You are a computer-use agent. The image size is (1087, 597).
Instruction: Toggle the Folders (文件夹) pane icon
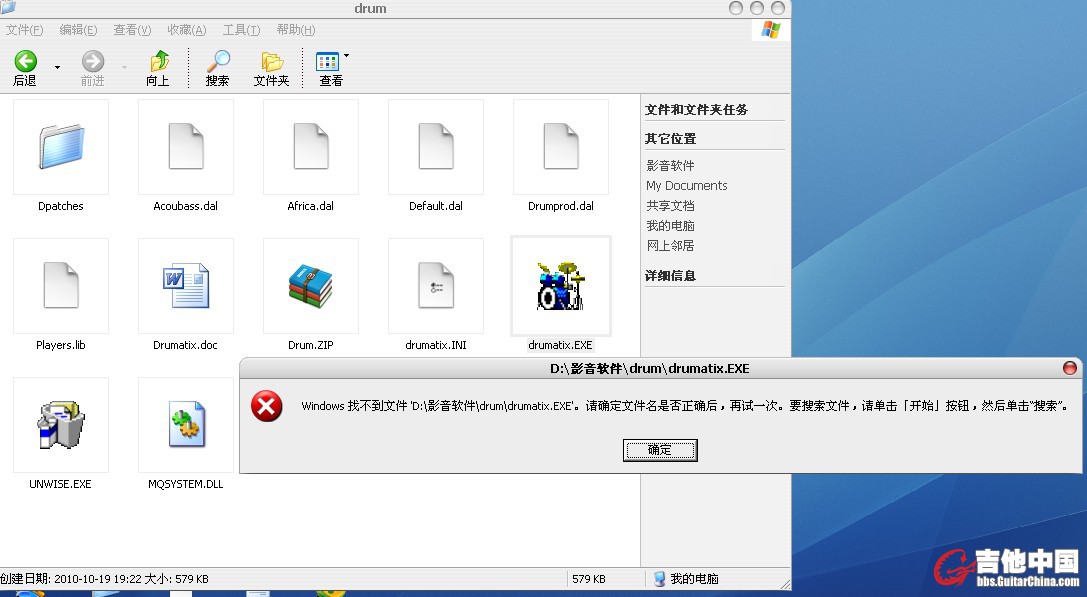[272, 62]
